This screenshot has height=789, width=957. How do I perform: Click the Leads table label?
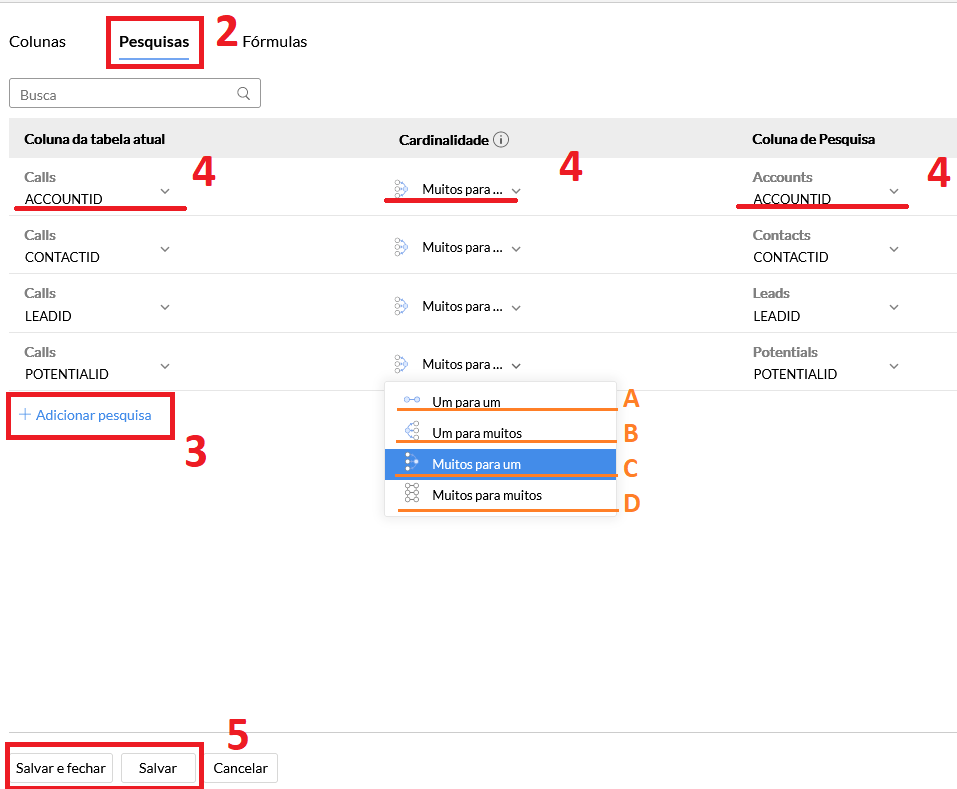pyautogui.click(x=771, y=293)
